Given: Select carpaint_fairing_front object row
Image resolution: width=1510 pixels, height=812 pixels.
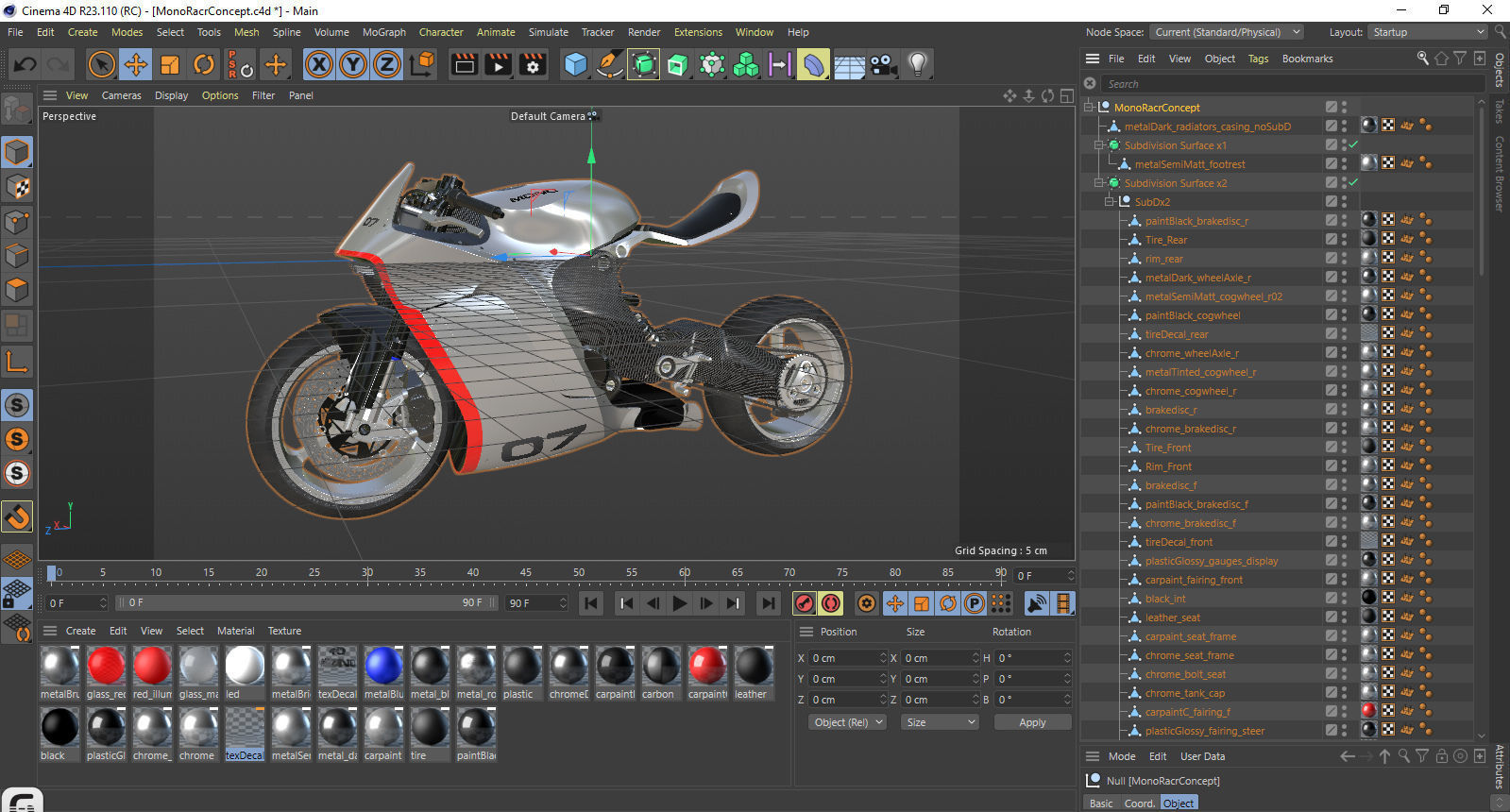Looking at the screenshot, I should pos(1194,580).
